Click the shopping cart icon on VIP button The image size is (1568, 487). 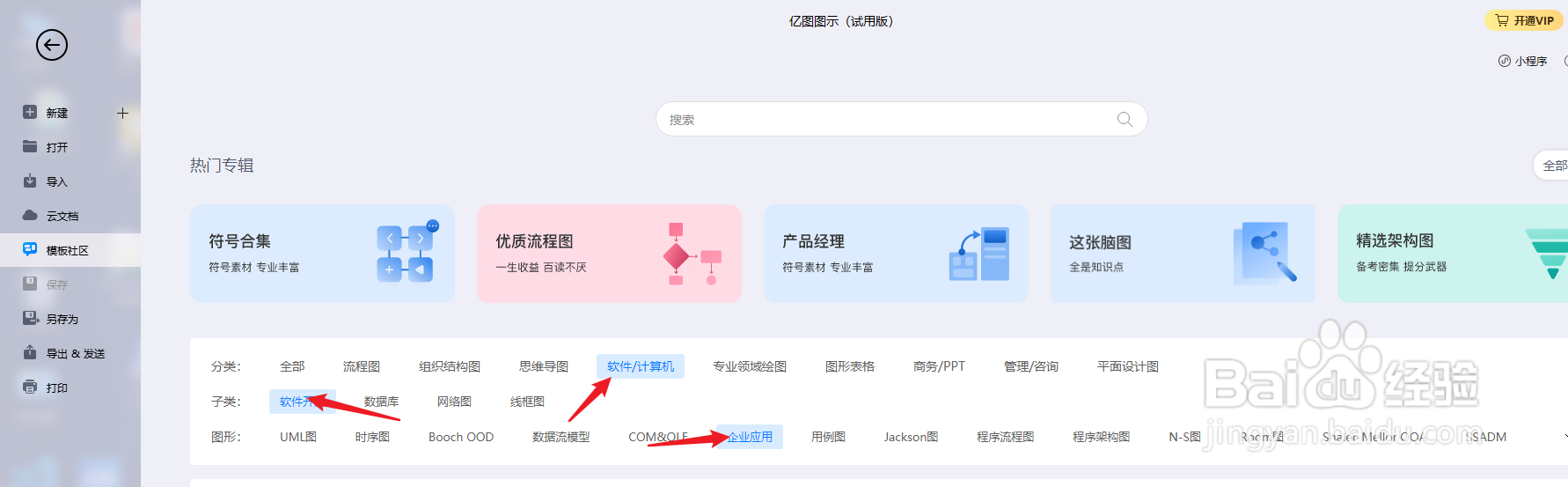point(1502,20)
